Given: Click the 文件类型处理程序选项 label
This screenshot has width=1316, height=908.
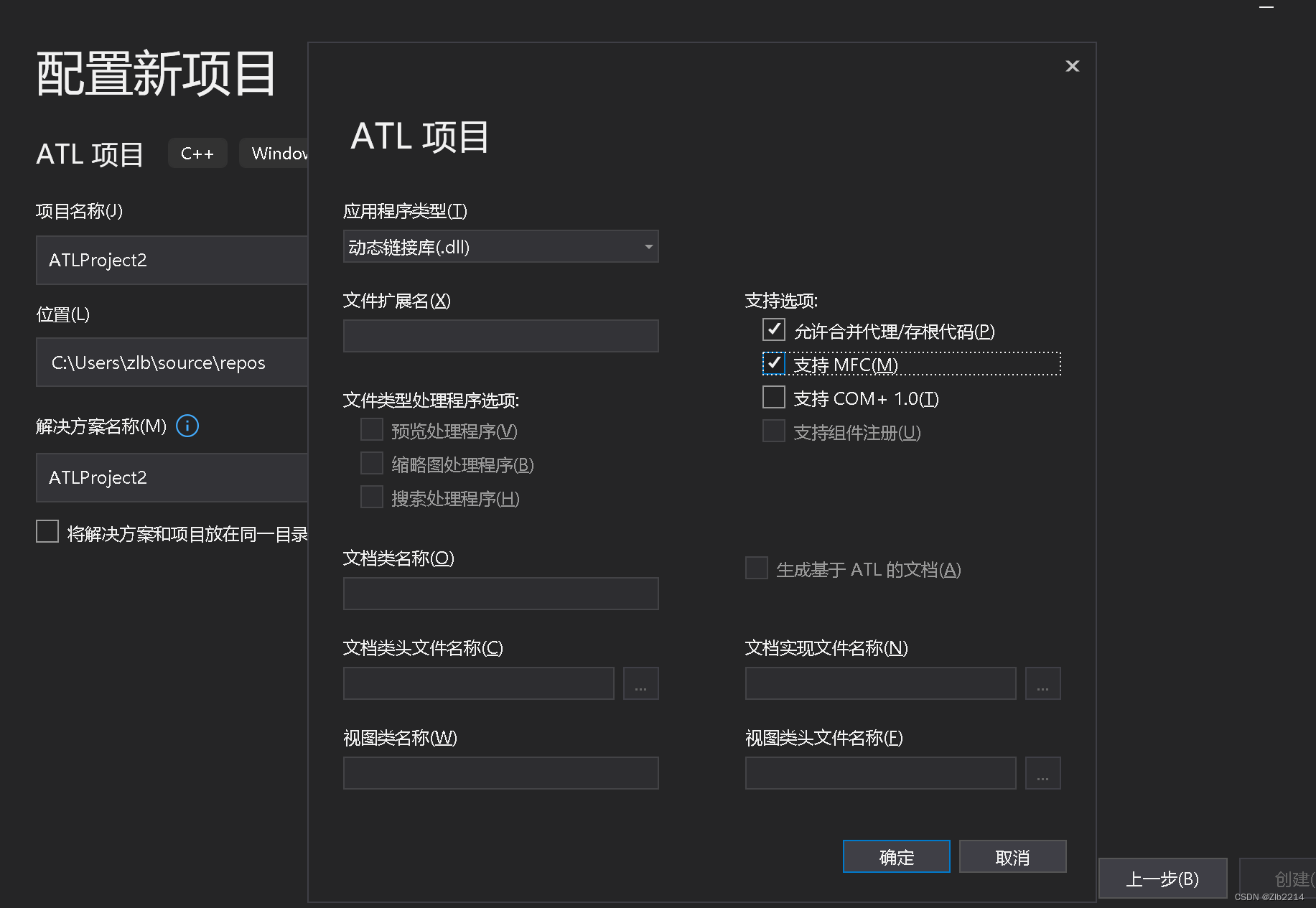Looking at the screenshot, I should (x=431, y=400).
